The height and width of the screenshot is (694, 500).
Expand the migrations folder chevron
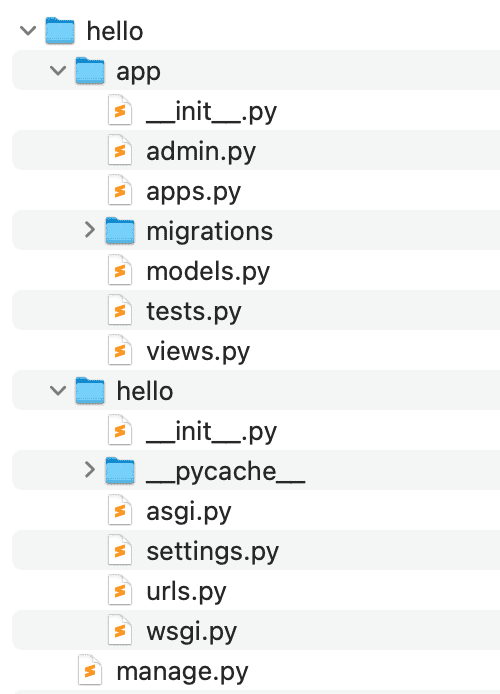[90, 230]
